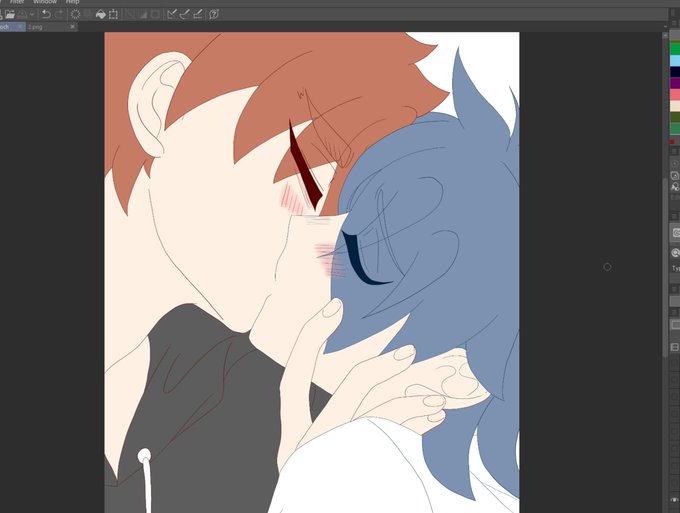Pick the light blue color swatch
The height and width of the screenshot is (513, 680).
(x=675, y=61)
